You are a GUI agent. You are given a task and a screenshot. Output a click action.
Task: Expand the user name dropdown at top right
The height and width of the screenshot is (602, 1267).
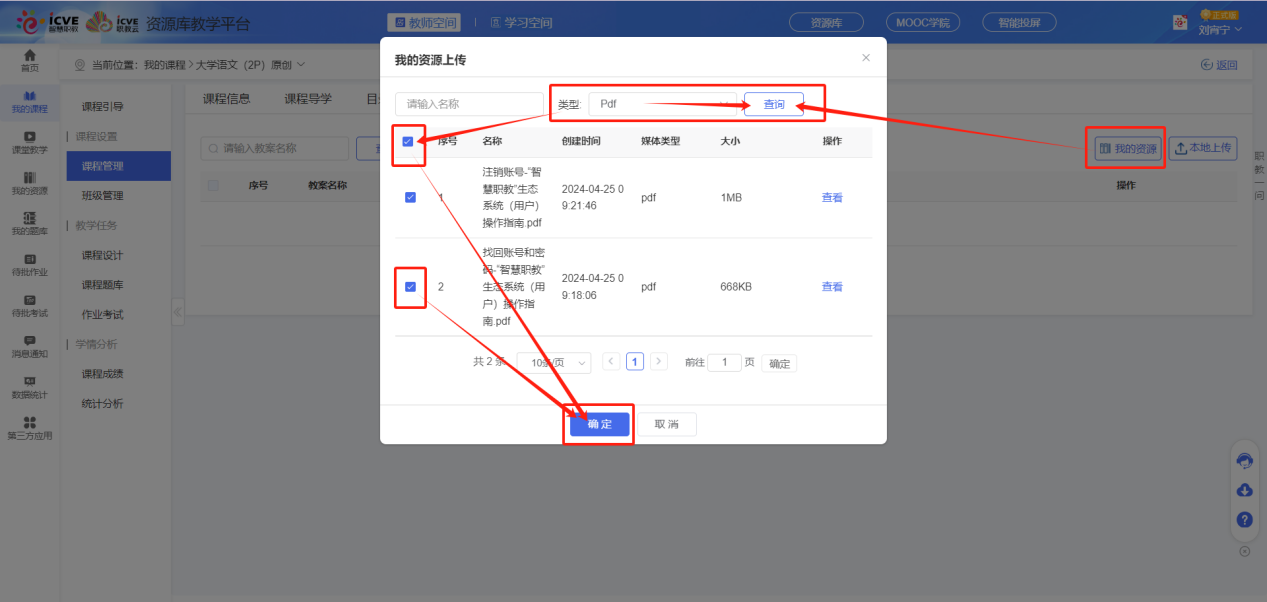tap(1221, 30)
